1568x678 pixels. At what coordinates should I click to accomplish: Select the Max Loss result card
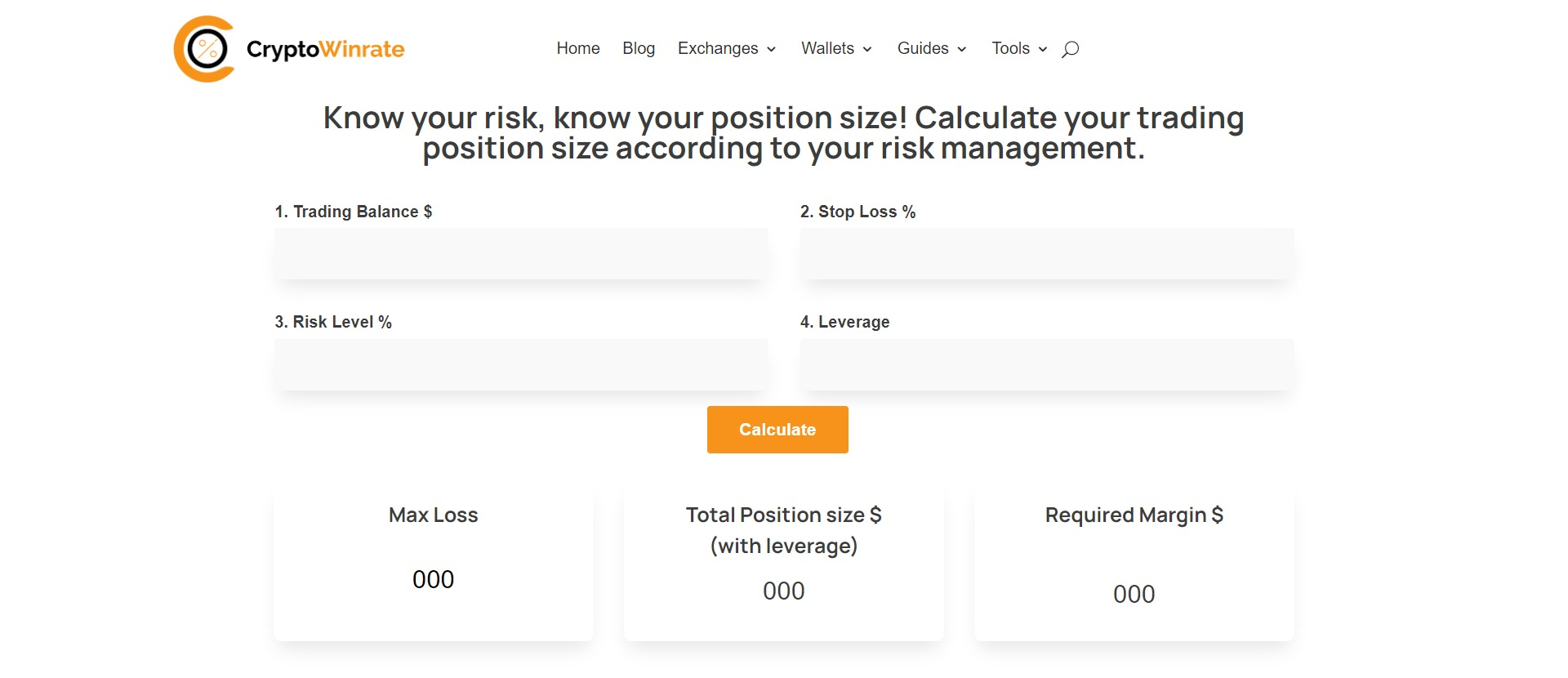(x=434, y=564)
